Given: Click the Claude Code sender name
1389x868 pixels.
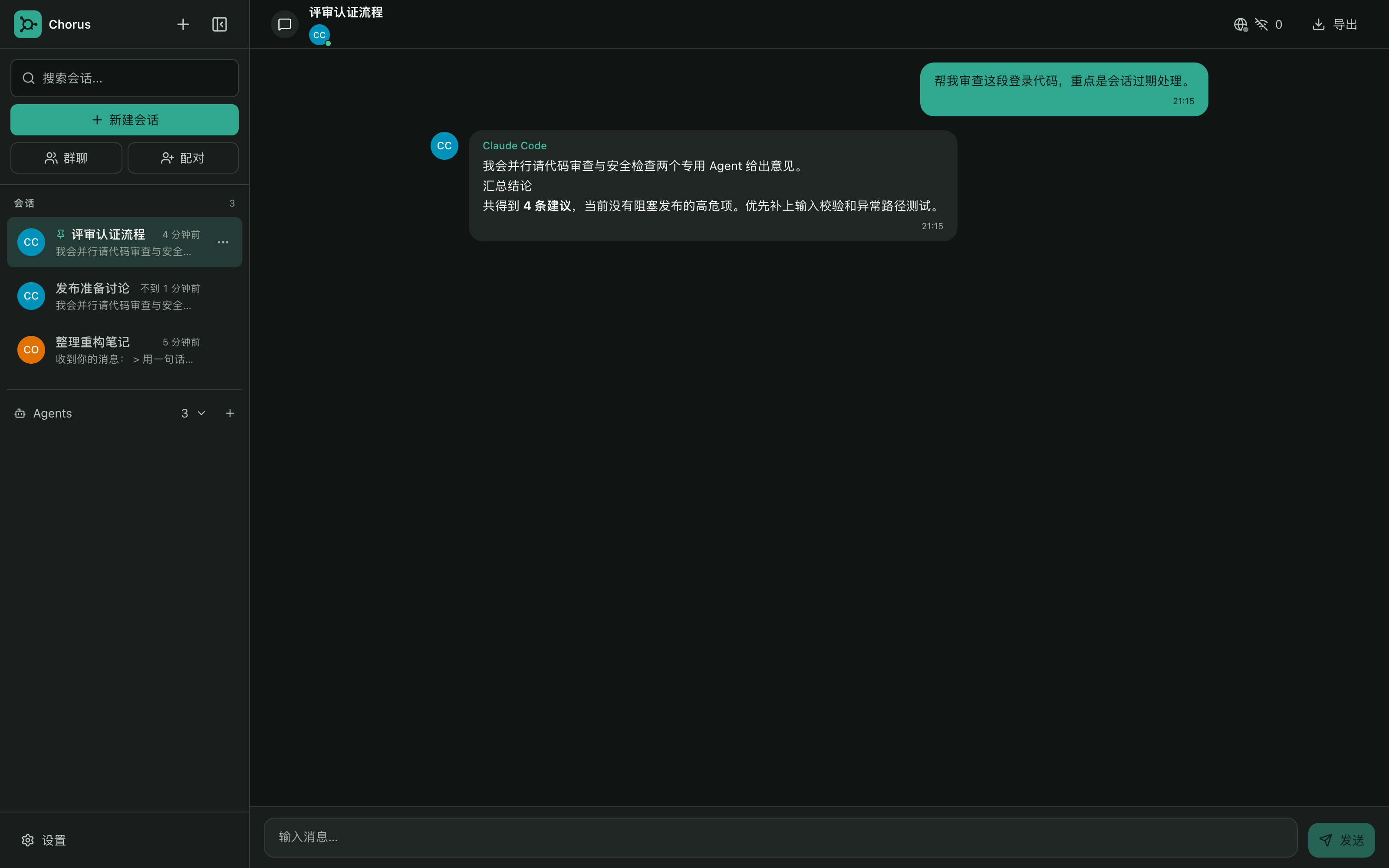Looking at the screenshot, I should click(x=514, y=146).
